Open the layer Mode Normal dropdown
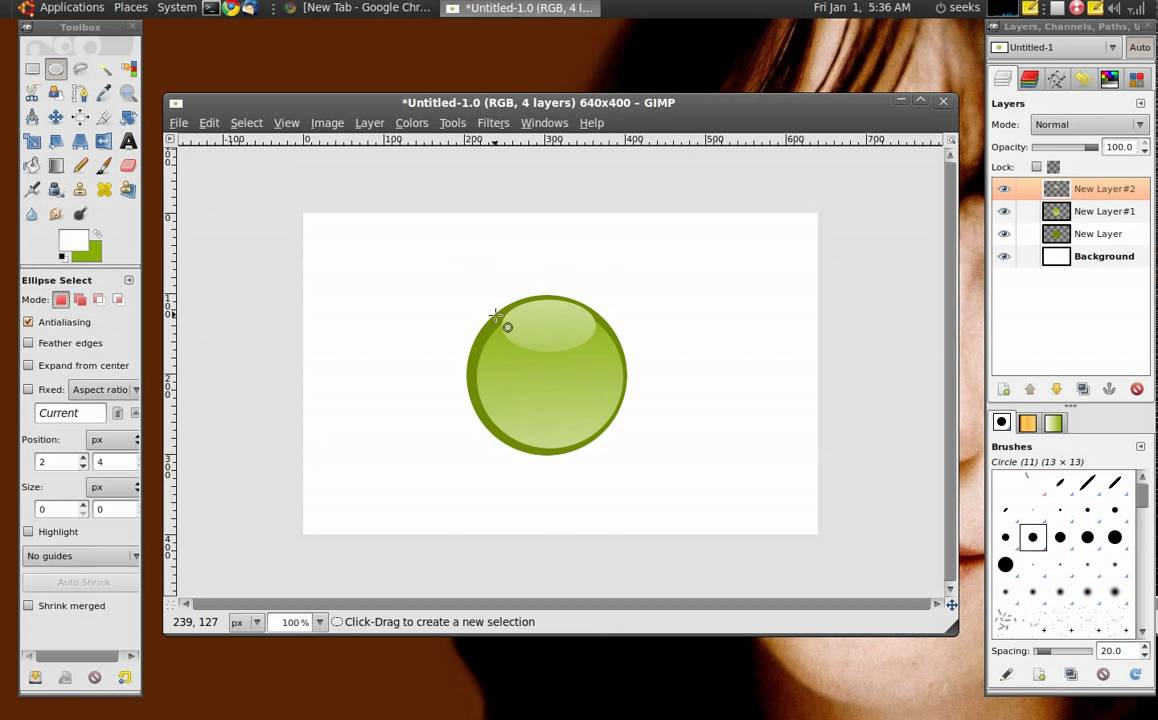 coord(1089,125)
